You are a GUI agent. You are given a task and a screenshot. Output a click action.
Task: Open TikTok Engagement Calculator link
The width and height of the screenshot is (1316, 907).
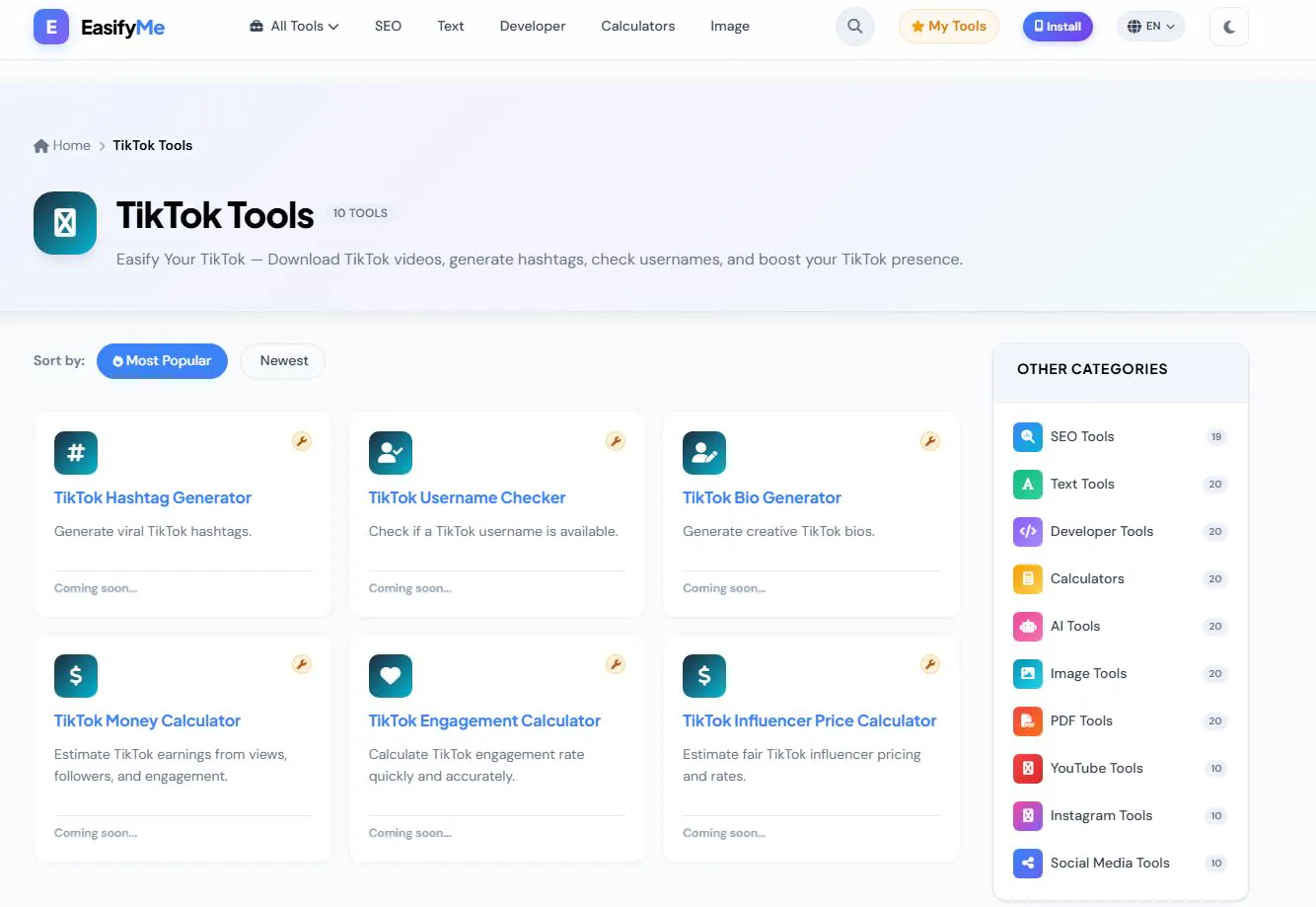pyautogui.click(x=485, y=721)
